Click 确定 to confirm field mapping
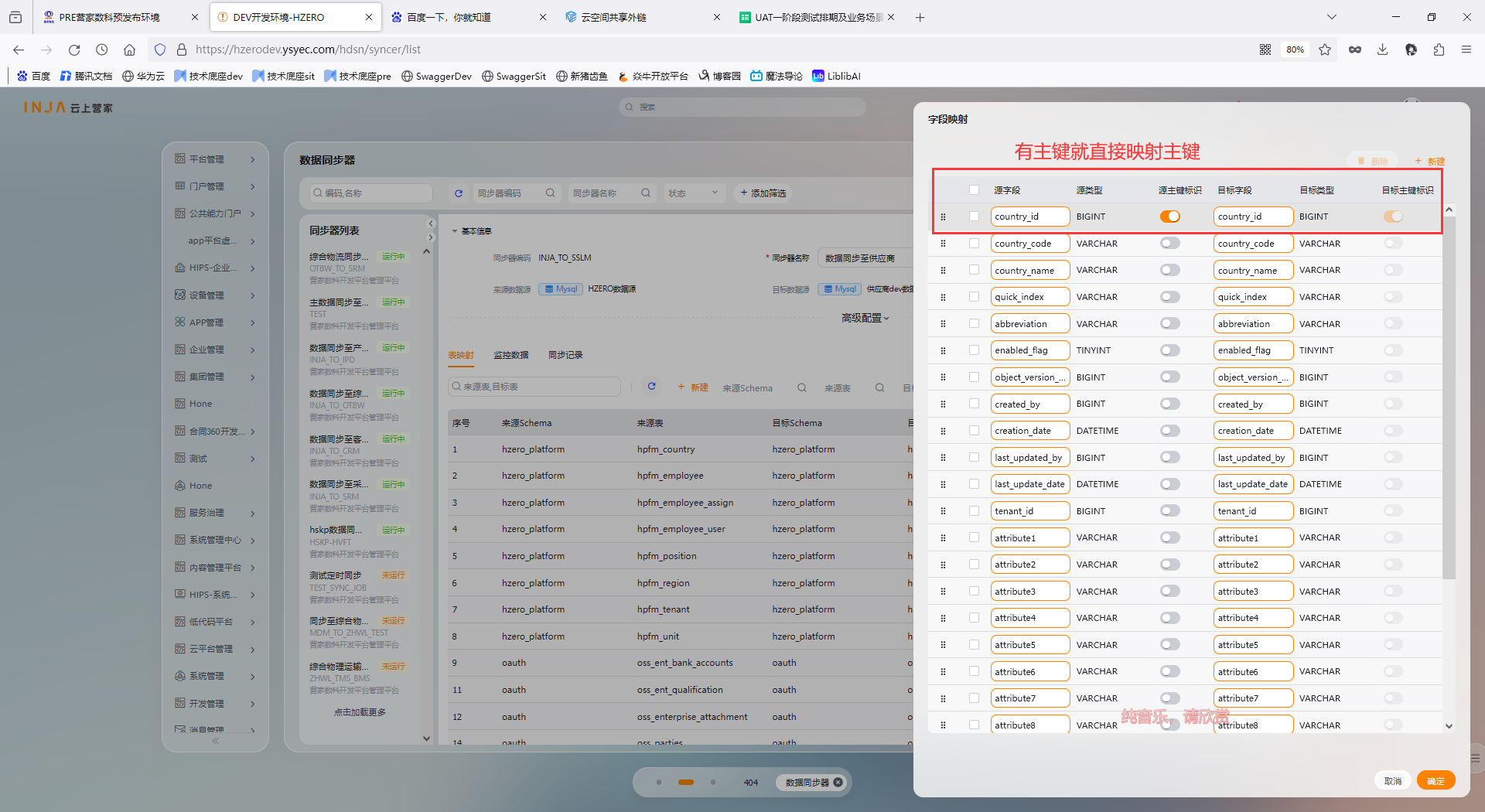Viewport: 1485px width, 812px height. point(1435,781)
